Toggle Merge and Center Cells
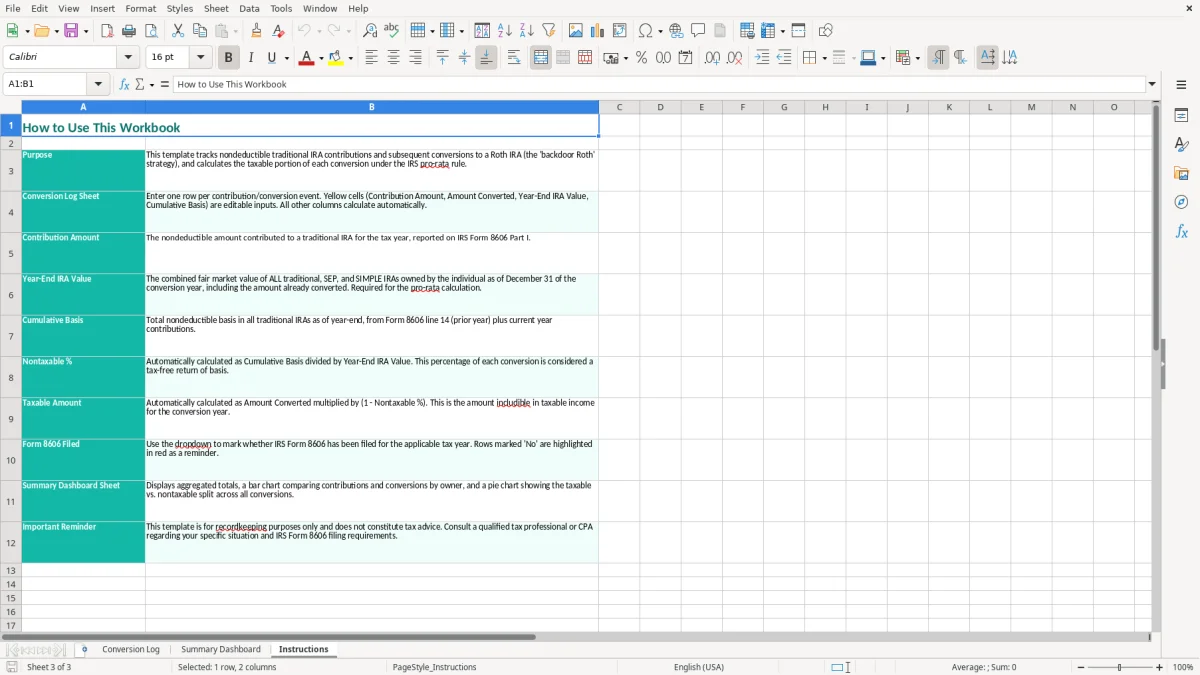This screenshot has height=675, width=1200. click(541, 58)
